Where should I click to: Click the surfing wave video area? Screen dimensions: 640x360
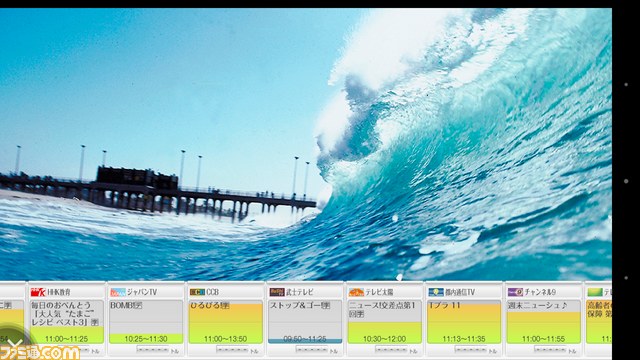[306, 144]
